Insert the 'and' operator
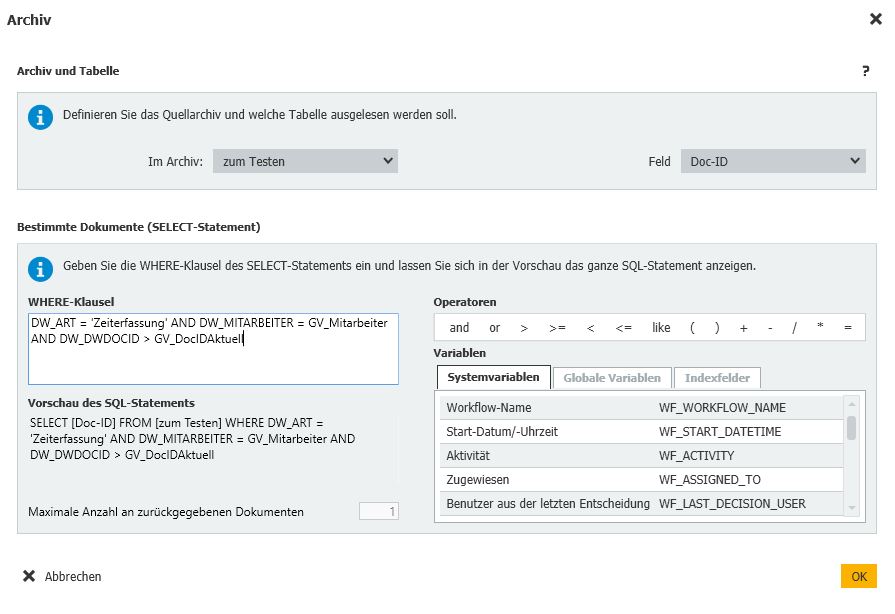The height and width of the screenshot is (614, 895). [x=459, y=328]
